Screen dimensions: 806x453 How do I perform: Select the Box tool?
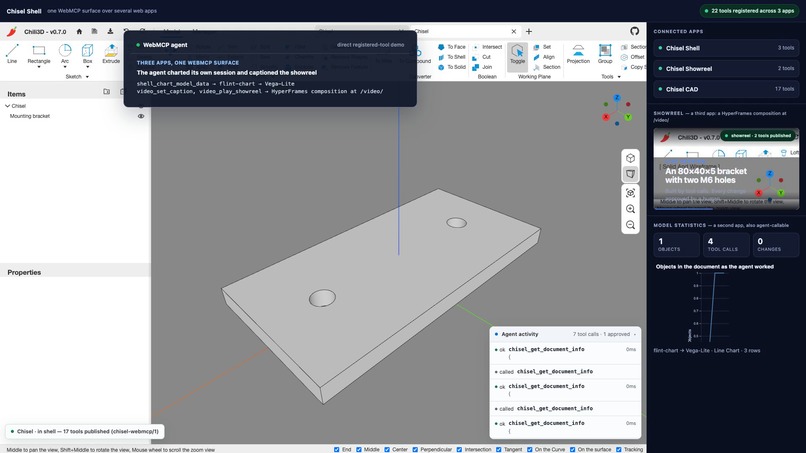coord(87,54)
